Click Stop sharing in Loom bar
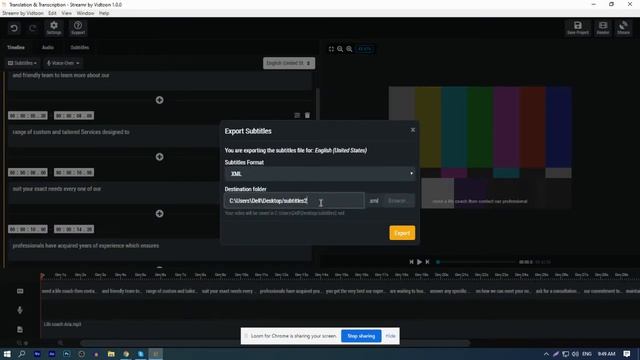 click(361, 336)
